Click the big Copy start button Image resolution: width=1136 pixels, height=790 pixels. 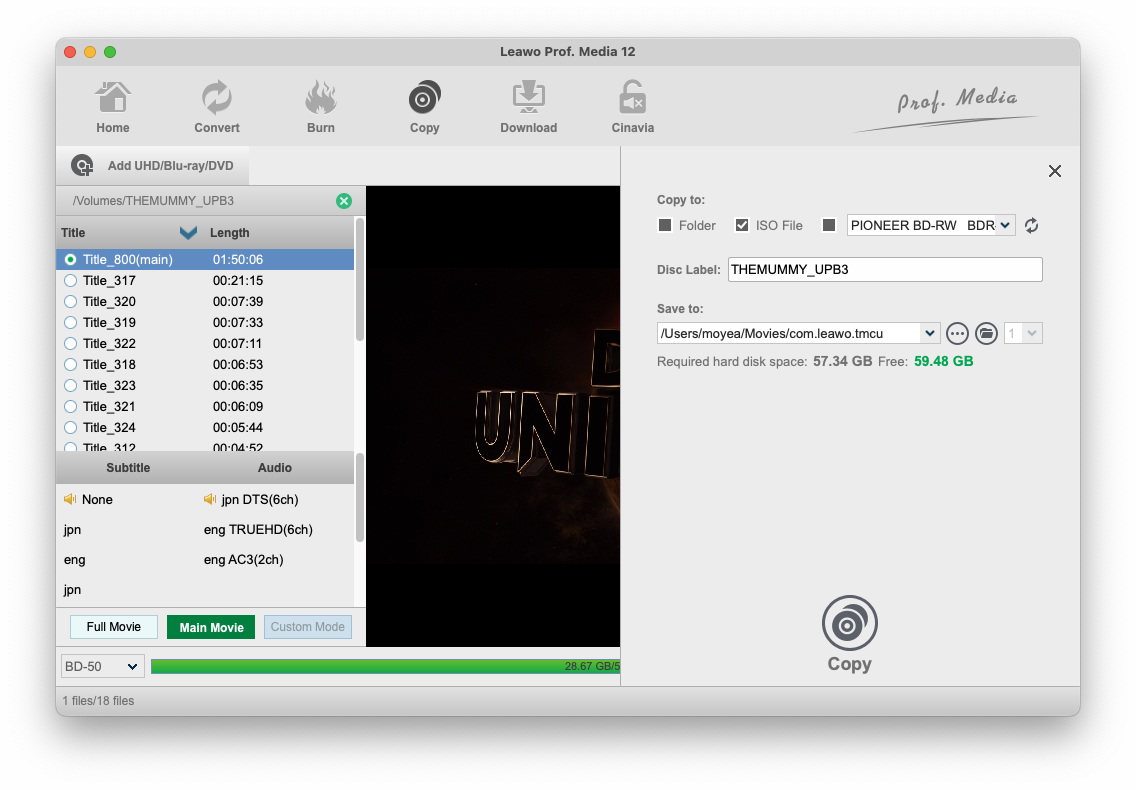[x=849, y=633]
